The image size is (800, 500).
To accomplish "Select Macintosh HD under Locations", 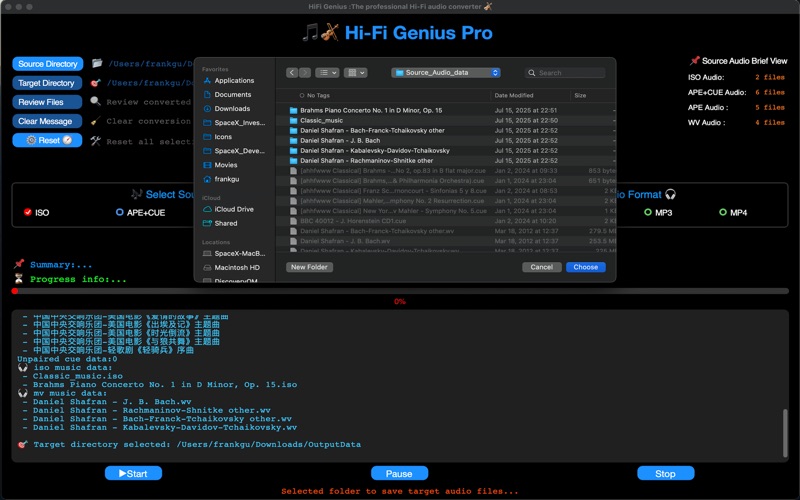I will tap(237, 267).
